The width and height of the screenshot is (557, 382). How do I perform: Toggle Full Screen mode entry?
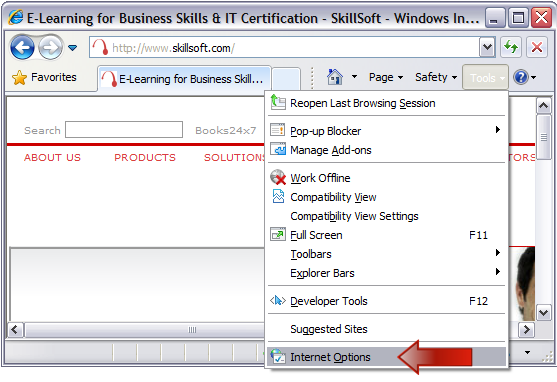[x=386, y=235]
